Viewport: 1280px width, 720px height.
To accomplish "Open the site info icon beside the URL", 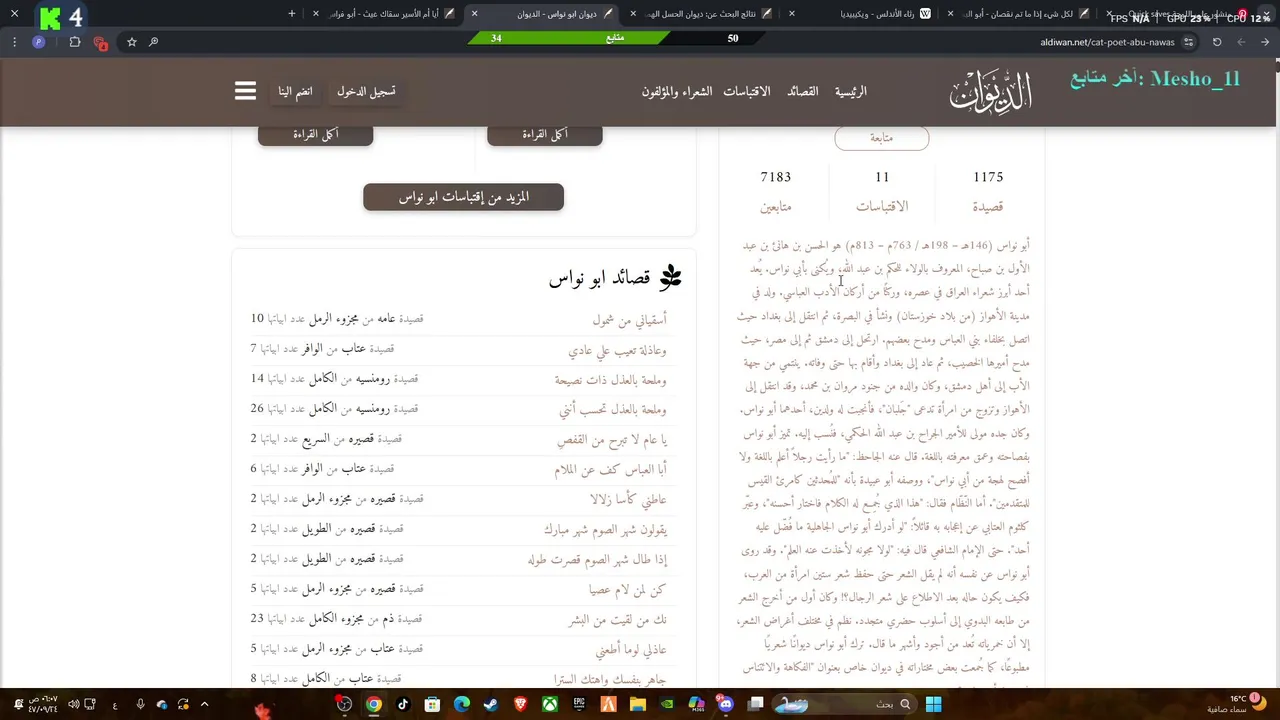I will coord(1188,42).
